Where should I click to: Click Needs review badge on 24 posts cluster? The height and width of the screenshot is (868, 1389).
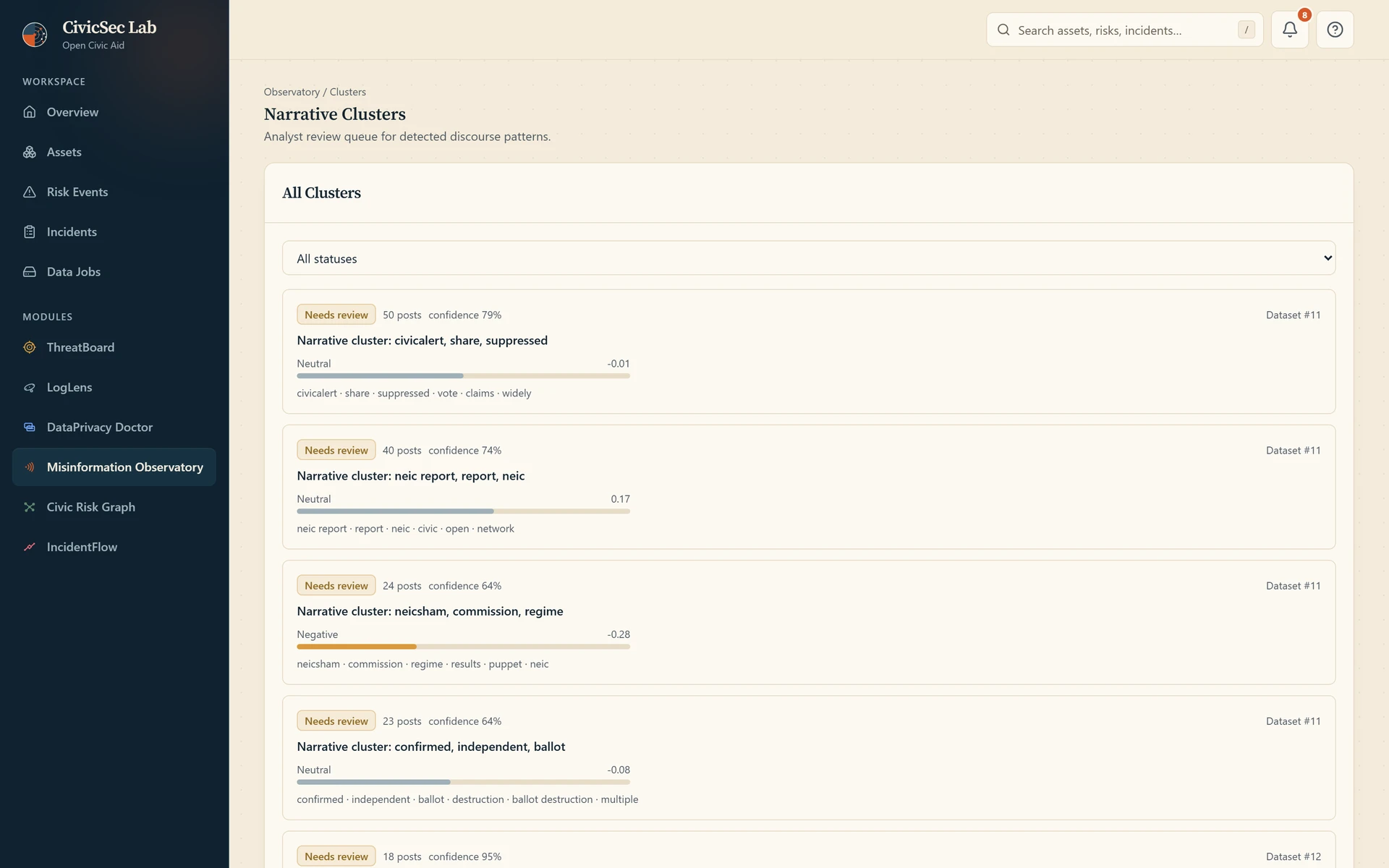tap(336, 585)
